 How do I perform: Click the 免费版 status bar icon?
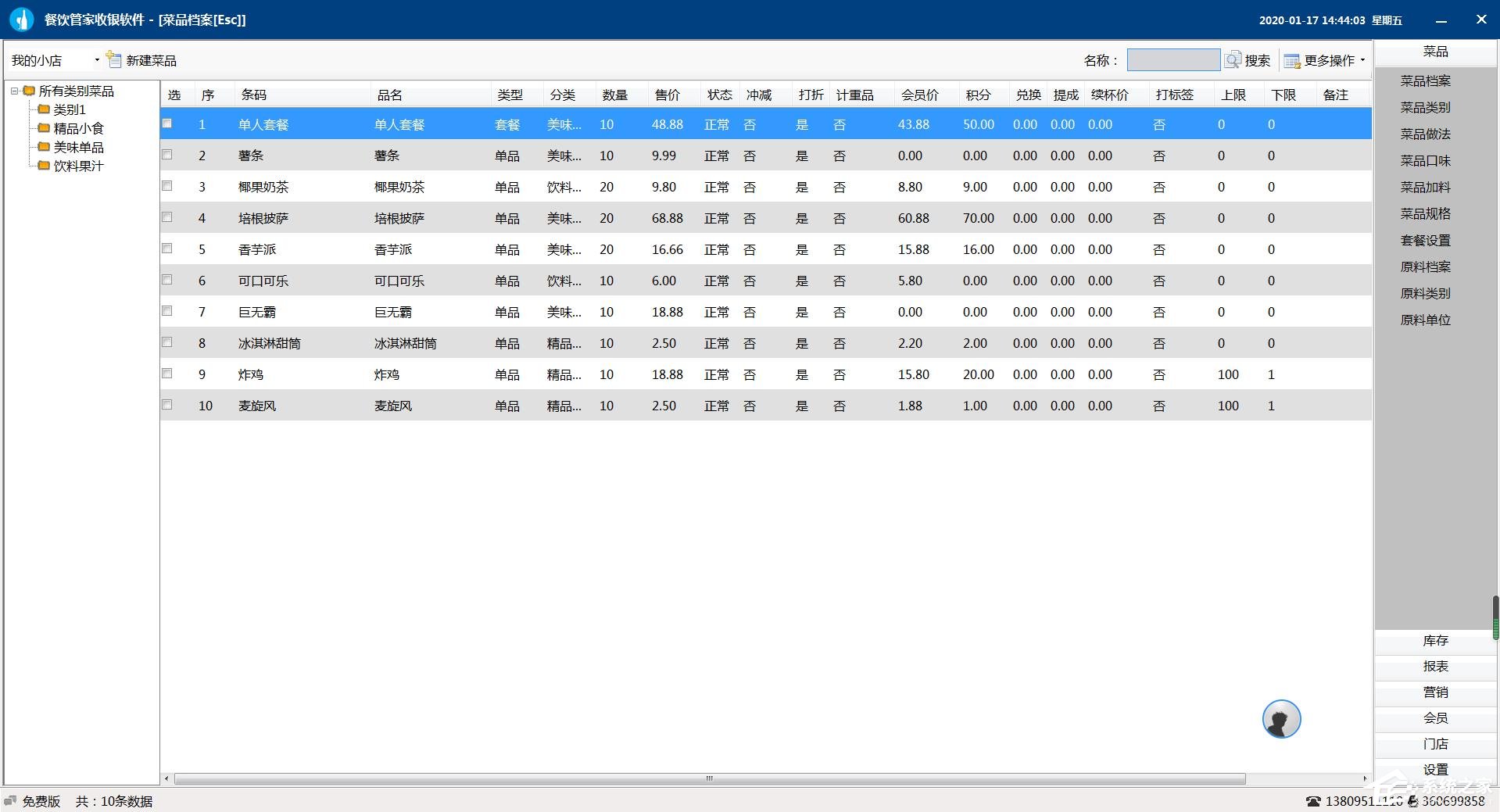10,801
